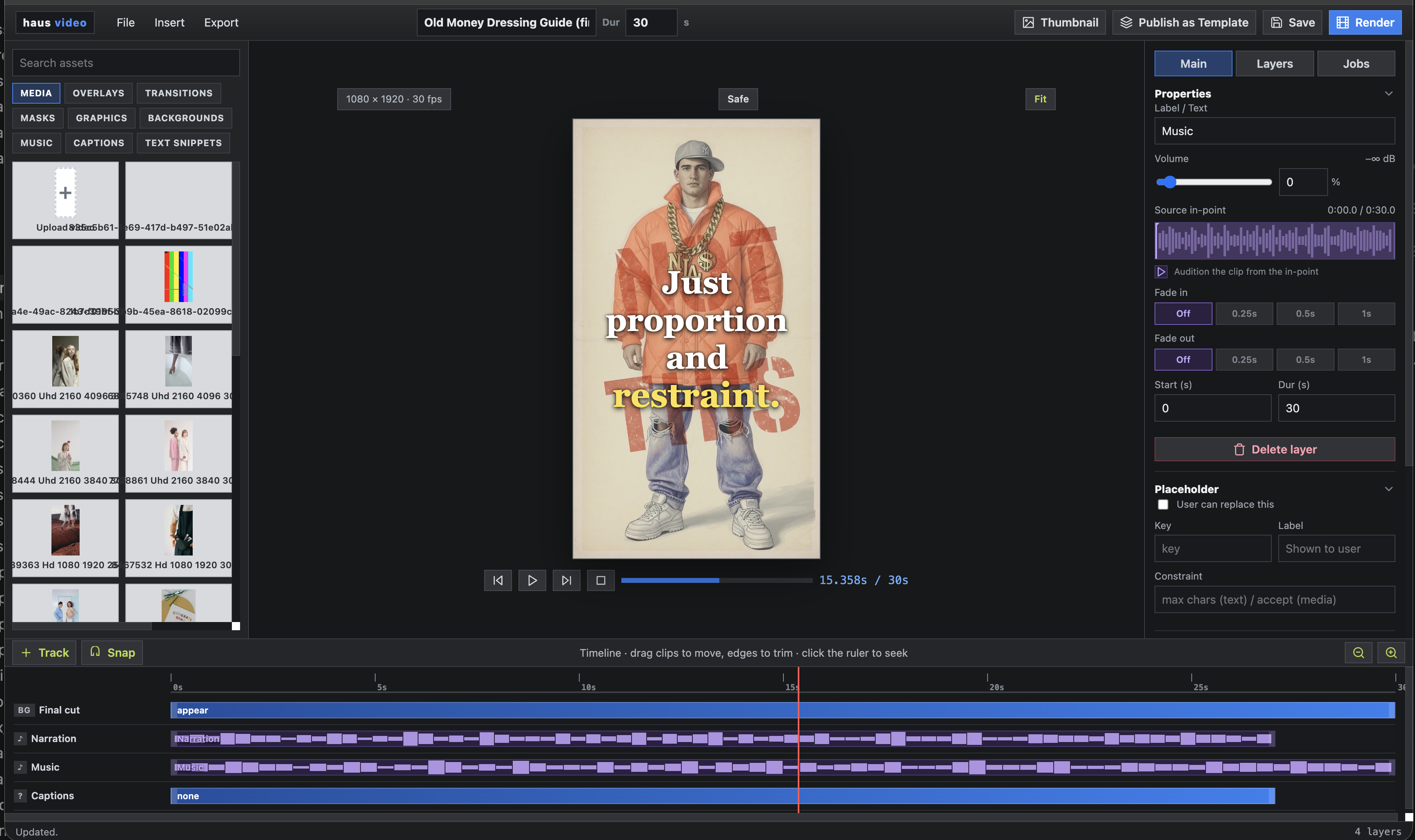Viewport: 1415px width, 840px height.
Task: Enable 'User can replace this' checkbox
Action: click(x=1163, y=504)
